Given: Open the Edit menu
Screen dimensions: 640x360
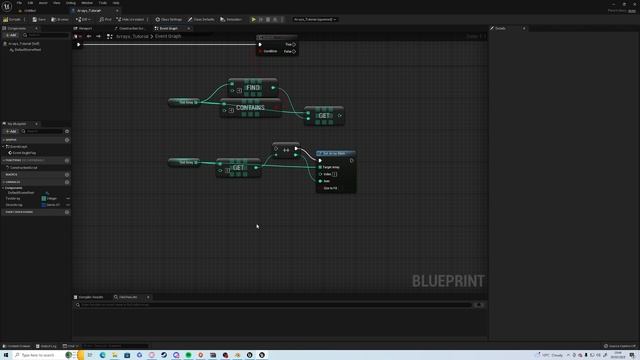Looking at the screenshot, I should tap(30, 3).
